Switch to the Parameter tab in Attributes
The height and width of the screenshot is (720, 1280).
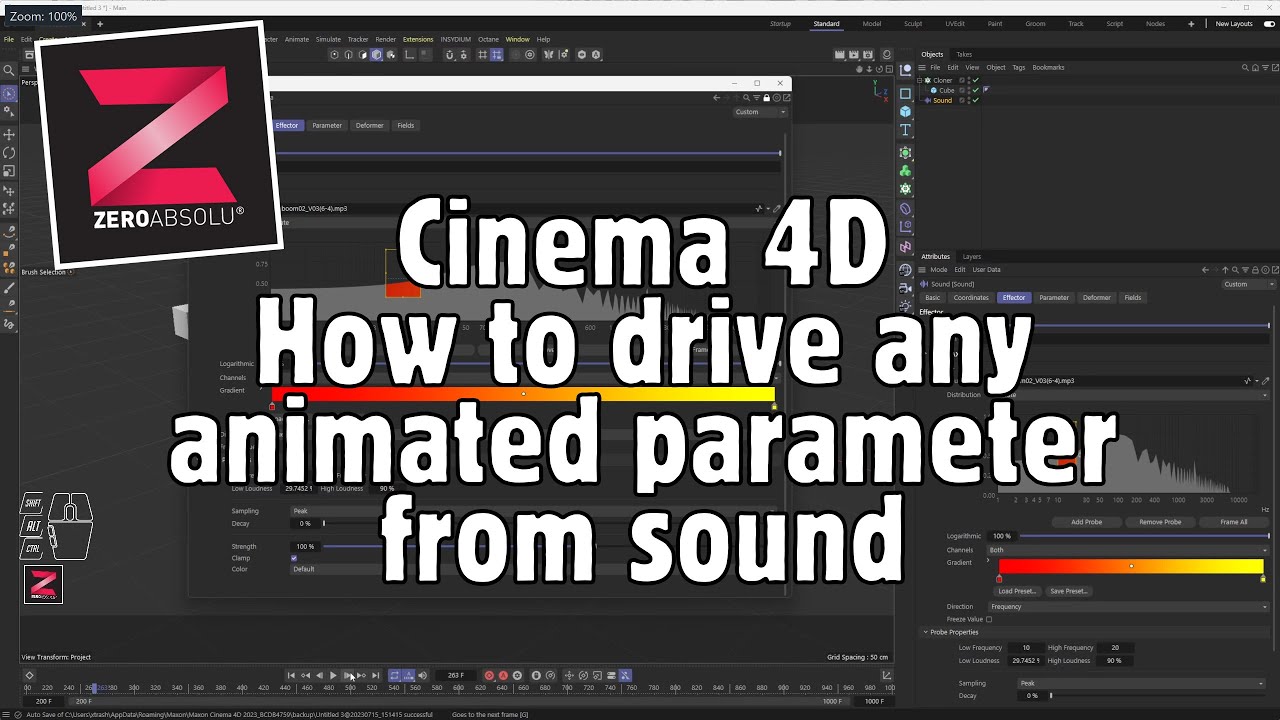tap(1054, 298)
